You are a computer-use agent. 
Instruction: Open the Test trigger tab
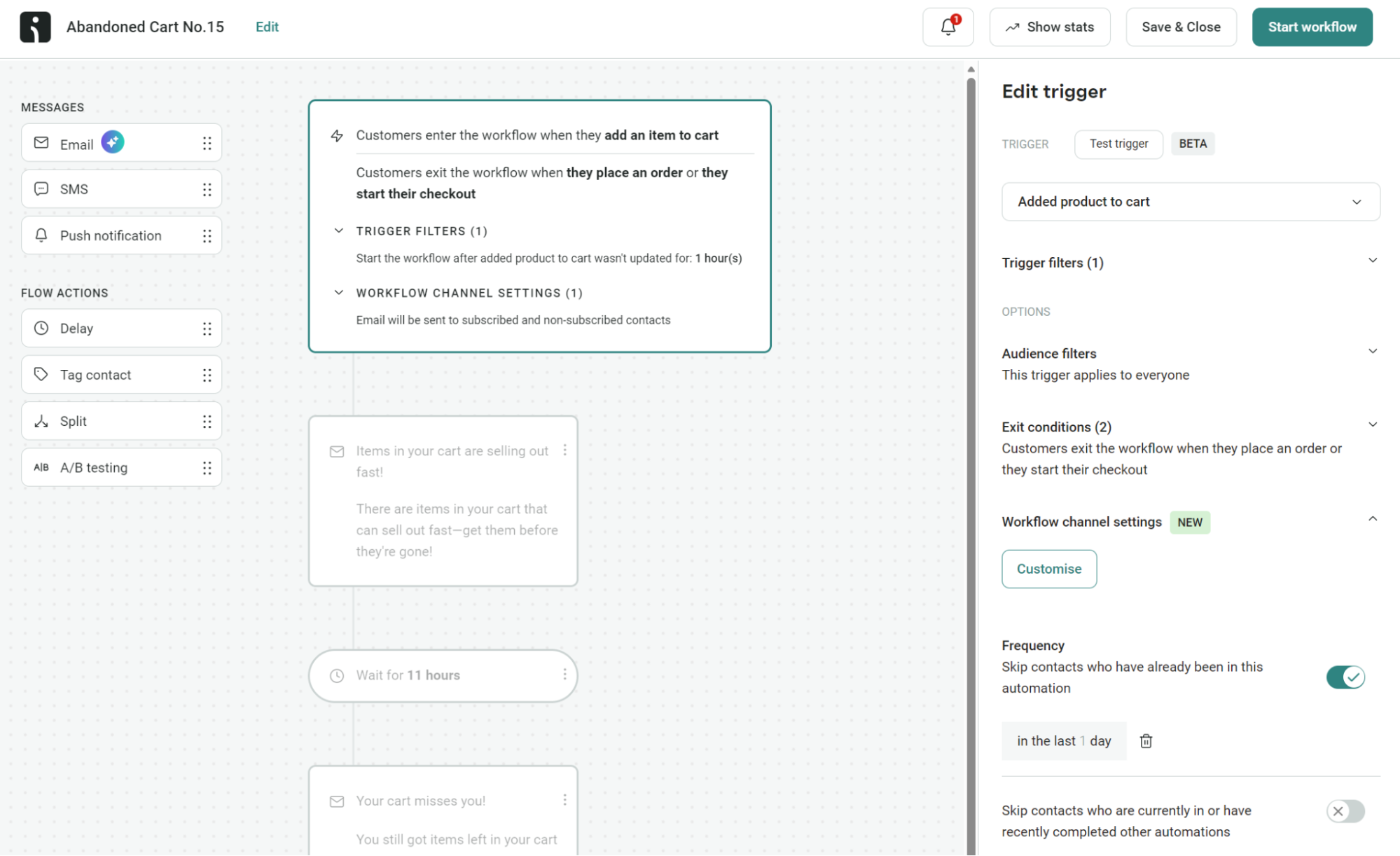(1118, 144)
